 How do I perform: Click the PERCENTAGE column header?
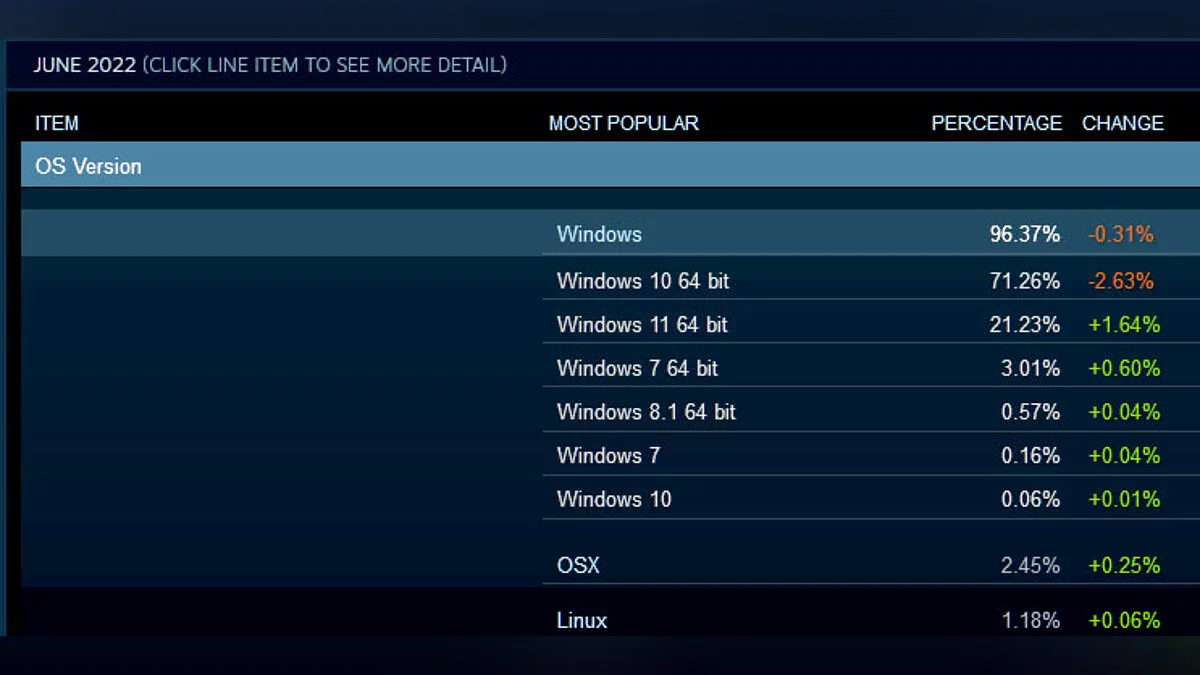coord(996,123)
